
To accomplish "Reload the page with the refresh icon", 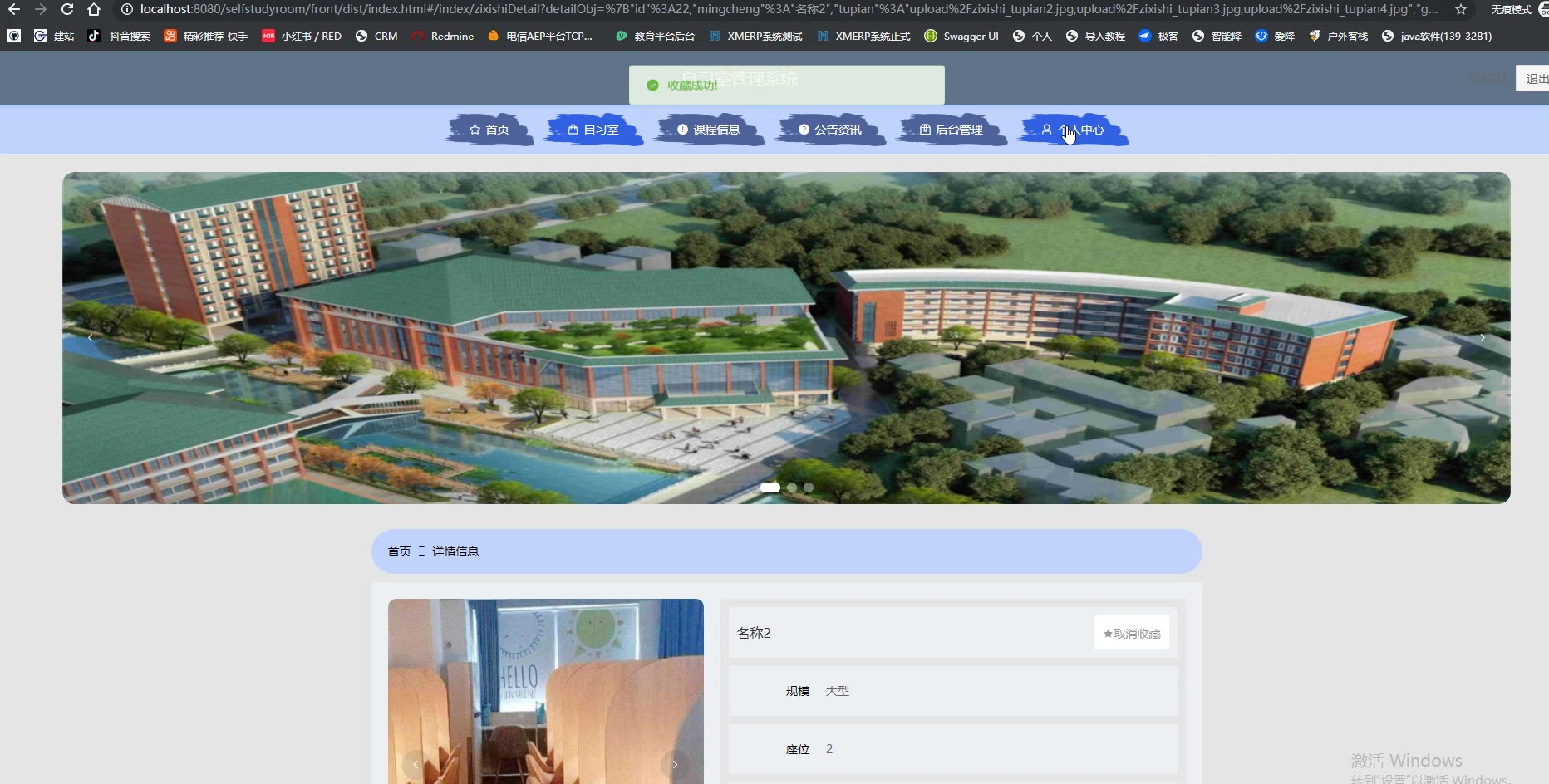I will point(67,9).
